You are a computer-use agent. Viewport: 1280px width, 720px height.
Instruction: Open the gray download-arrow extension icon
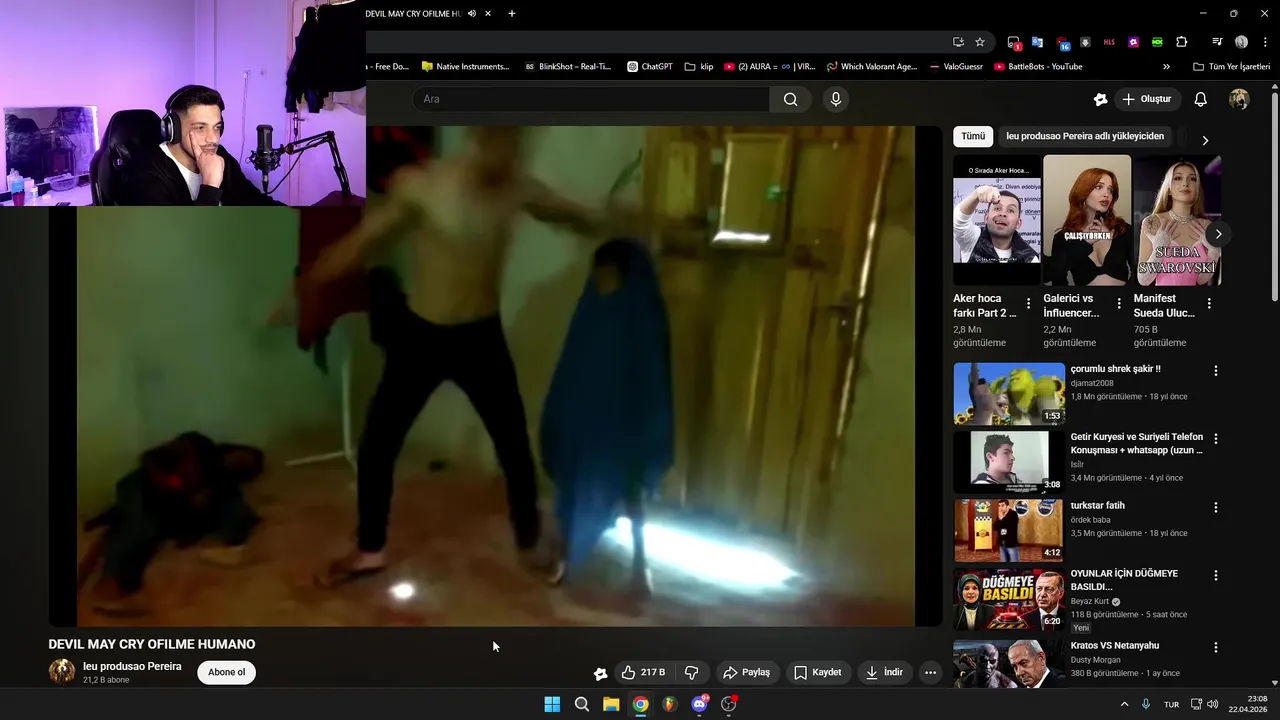[1085, 42]
